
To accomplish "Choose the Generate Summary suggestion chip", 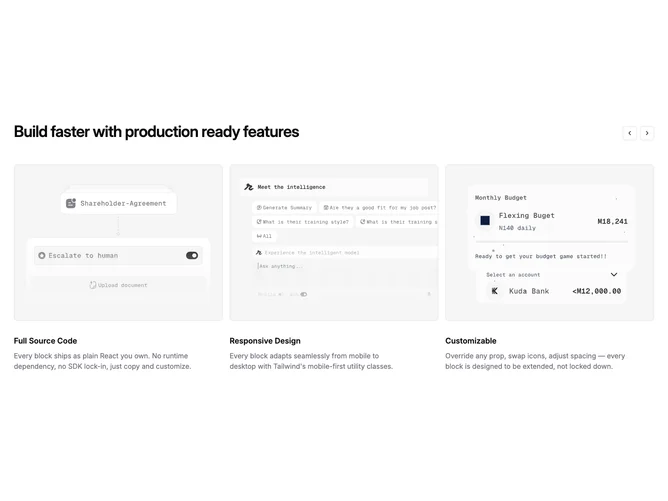I will click(x=284, y=207).
